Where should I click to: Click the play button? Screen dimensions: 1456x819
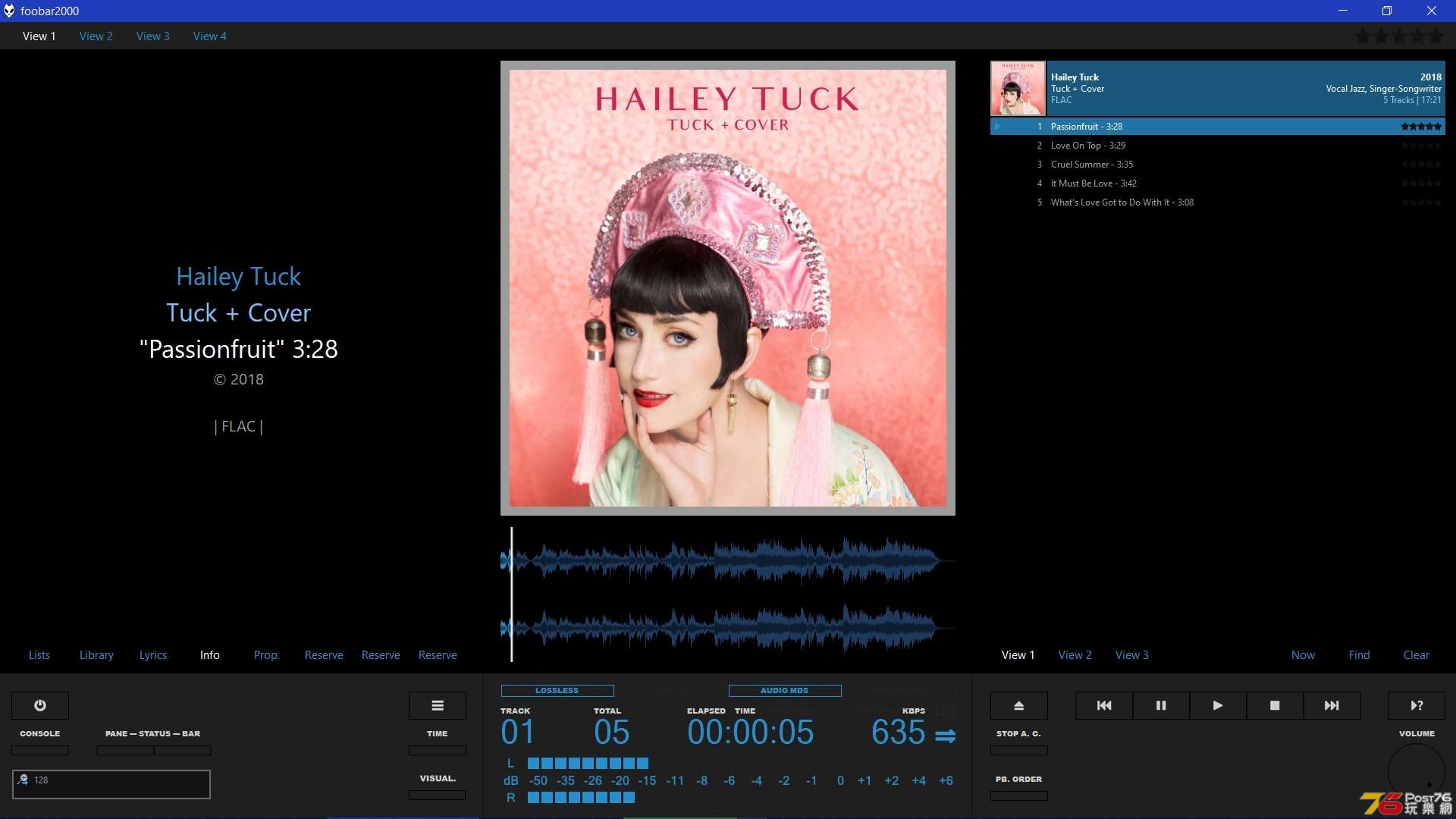coord(1218,705)
